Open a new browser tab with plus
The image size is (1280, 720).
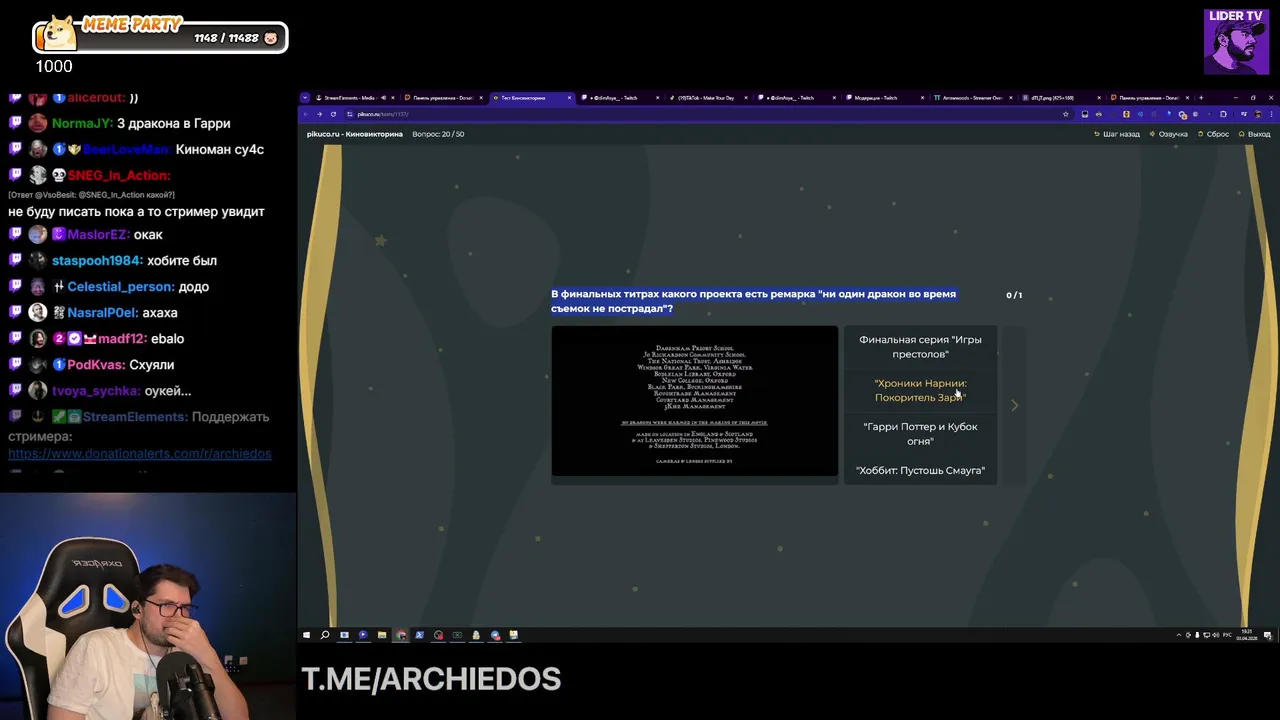click(1201, 98)
